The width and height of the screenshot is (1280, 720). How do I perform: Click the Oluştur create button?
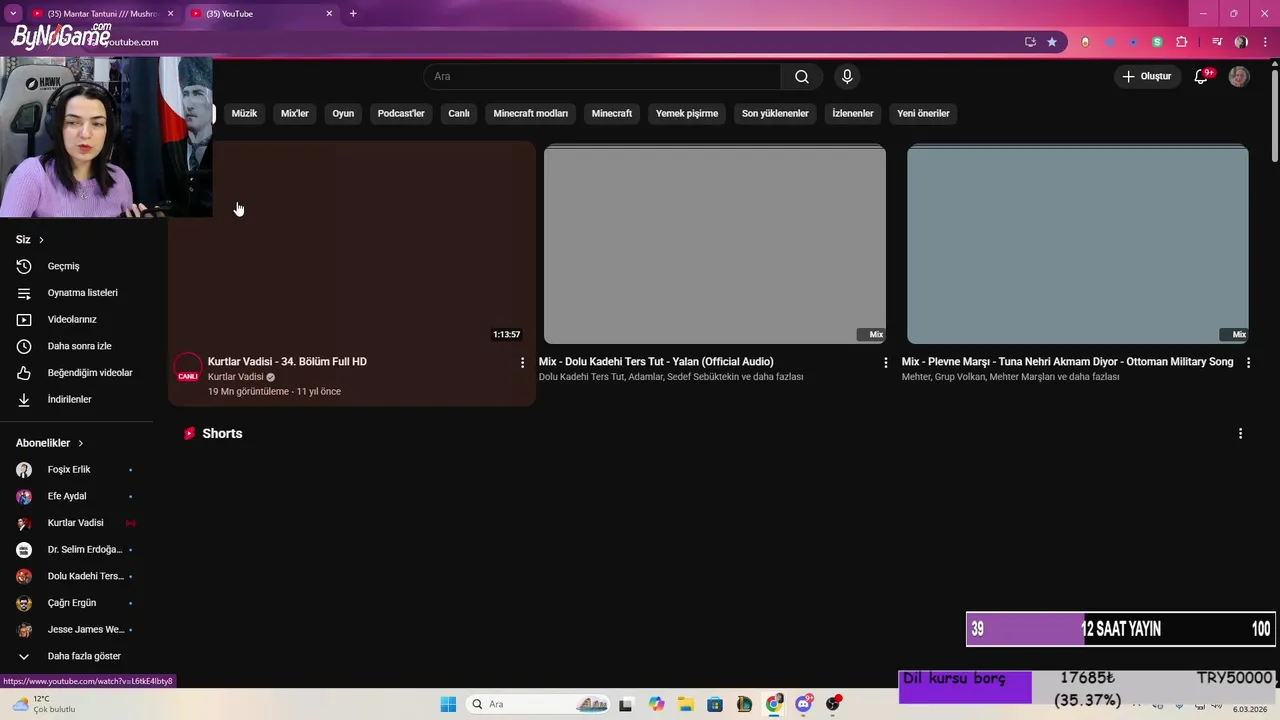pyautogui.click(x=1147, y=77)
